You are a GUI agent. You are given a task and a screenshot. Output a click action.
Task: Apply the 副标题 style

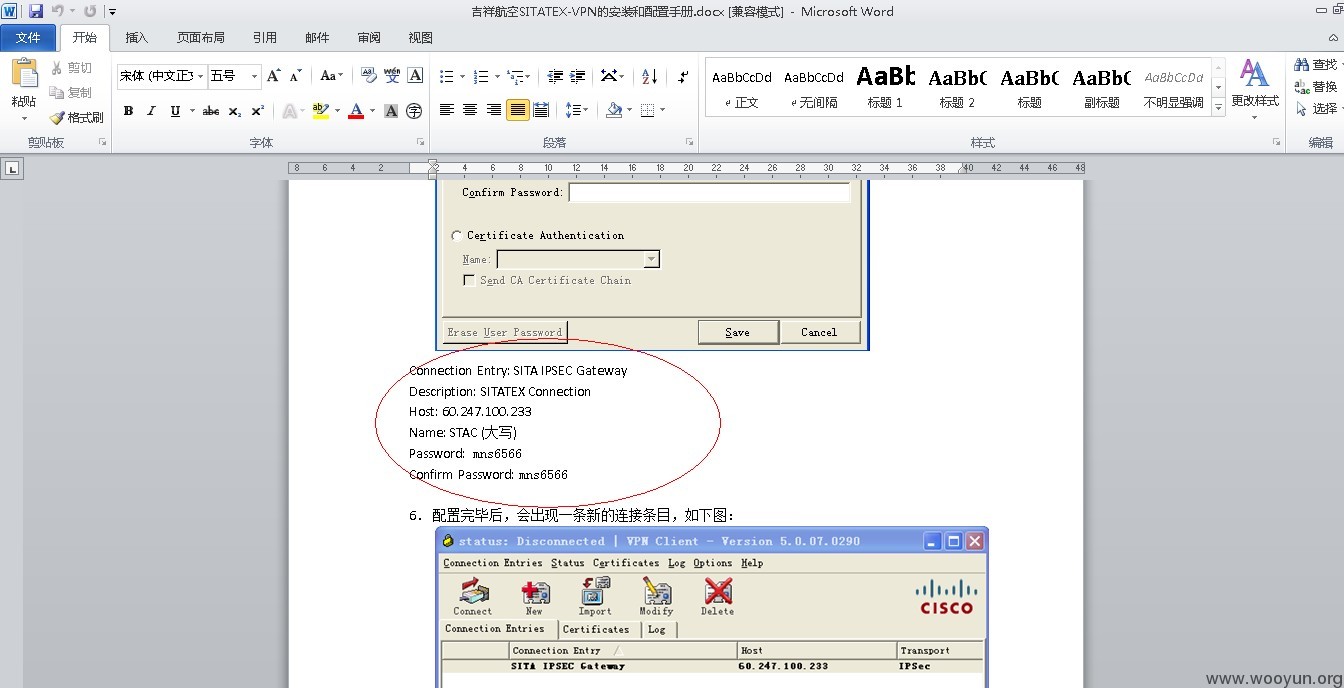click(x=1102, y=87)
